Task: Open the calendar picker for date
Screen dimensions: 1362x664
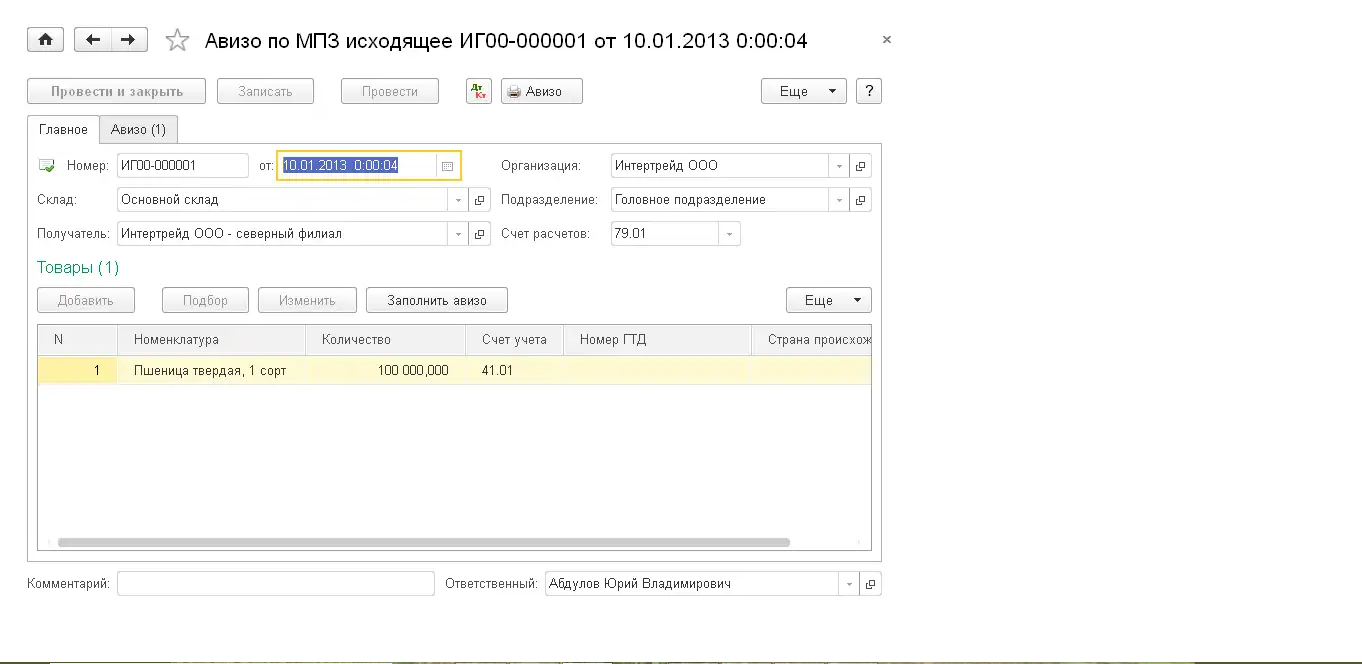Action: point(447,166)
